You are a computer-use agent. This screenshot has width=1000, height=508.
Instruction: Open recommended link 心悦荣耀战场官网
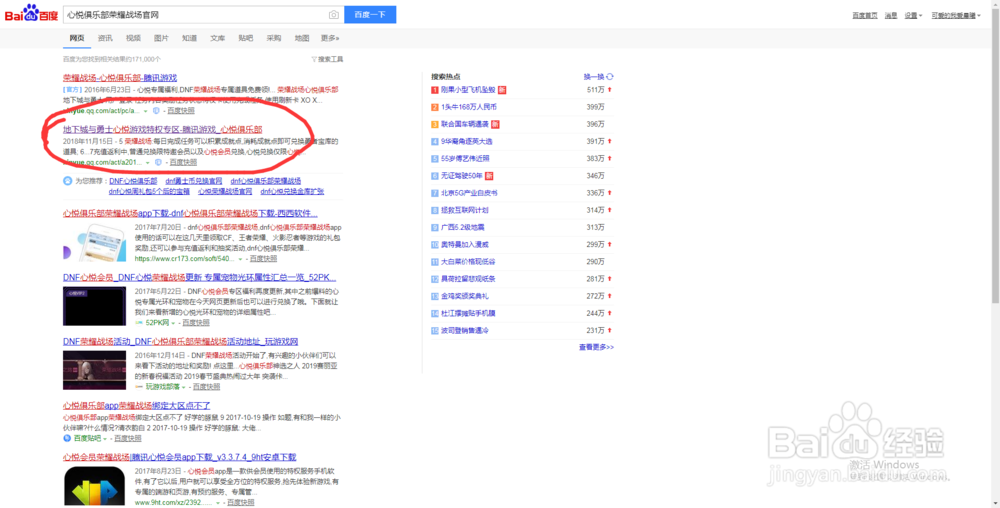point(224,191)
